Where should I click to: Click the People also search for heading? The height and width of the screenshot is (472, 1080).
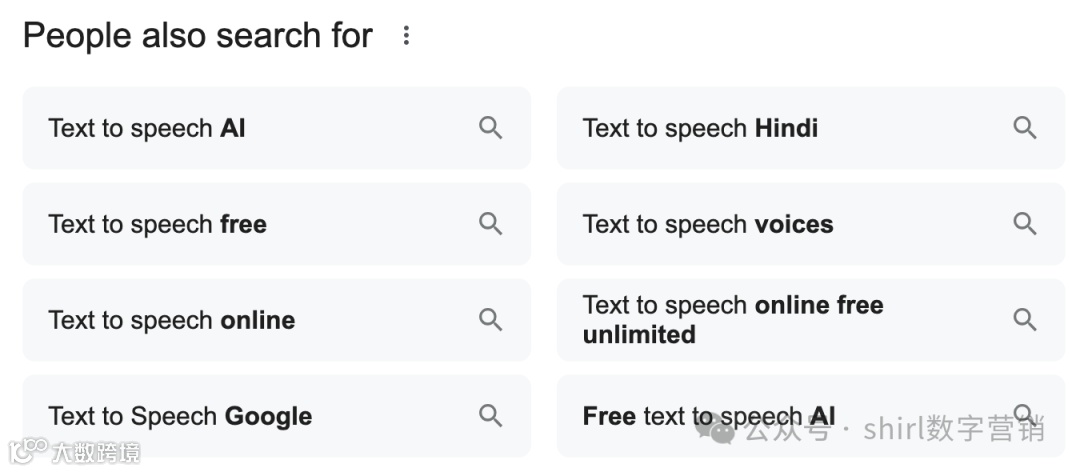pyautogui.click(x=198, y=36)
